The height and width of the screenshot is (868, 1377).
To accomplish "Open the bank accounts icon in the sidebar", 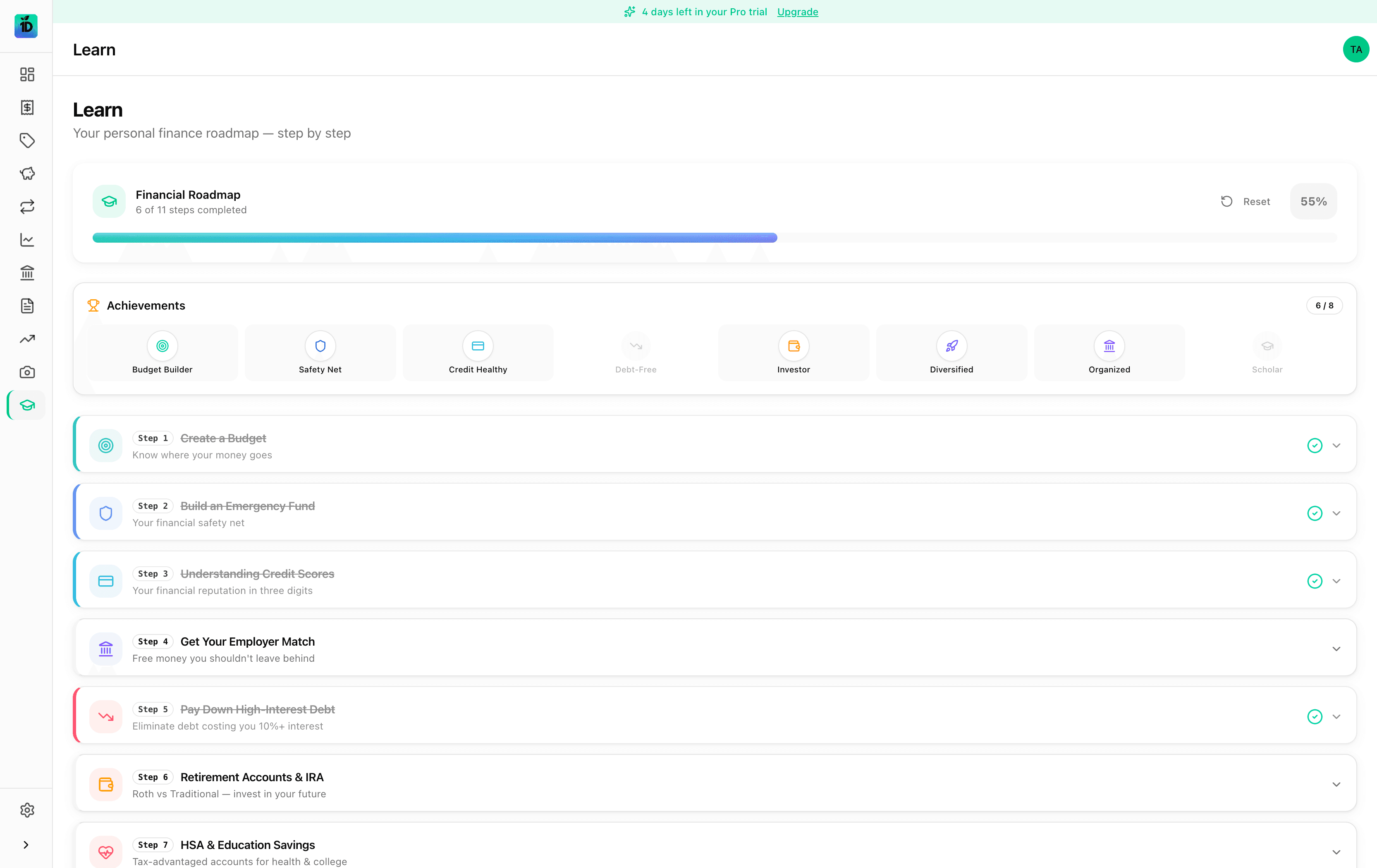I will 26,273.
